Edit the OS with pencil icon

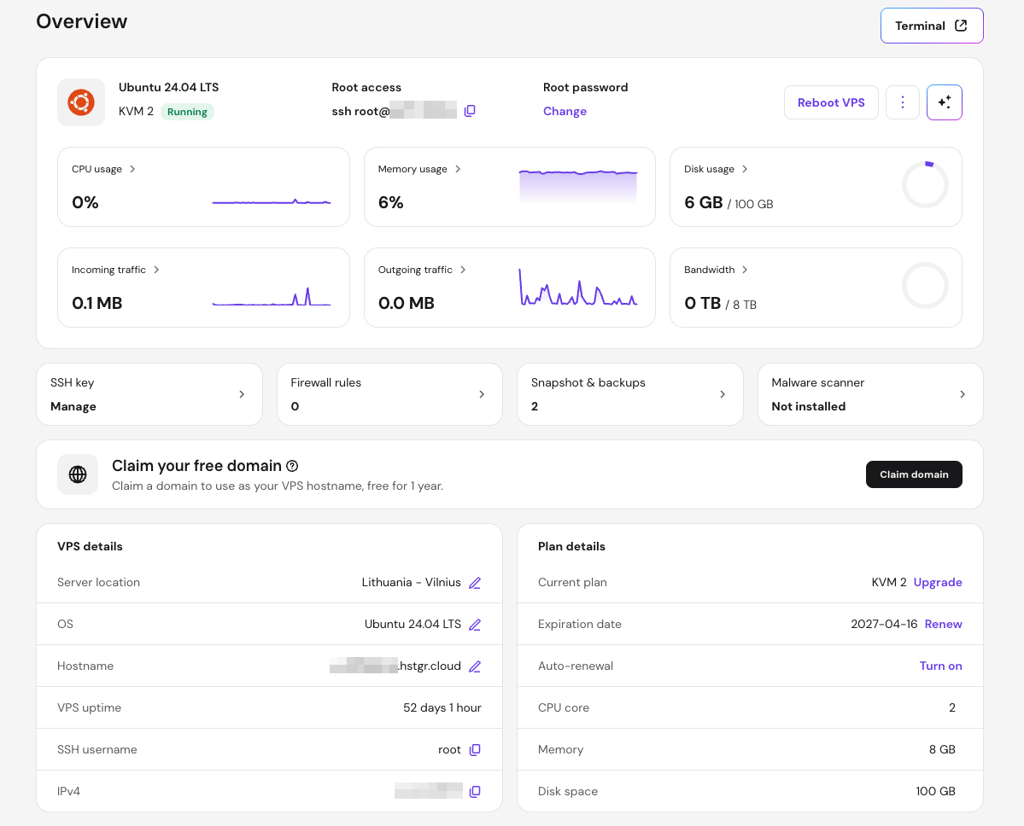(475, 625)
